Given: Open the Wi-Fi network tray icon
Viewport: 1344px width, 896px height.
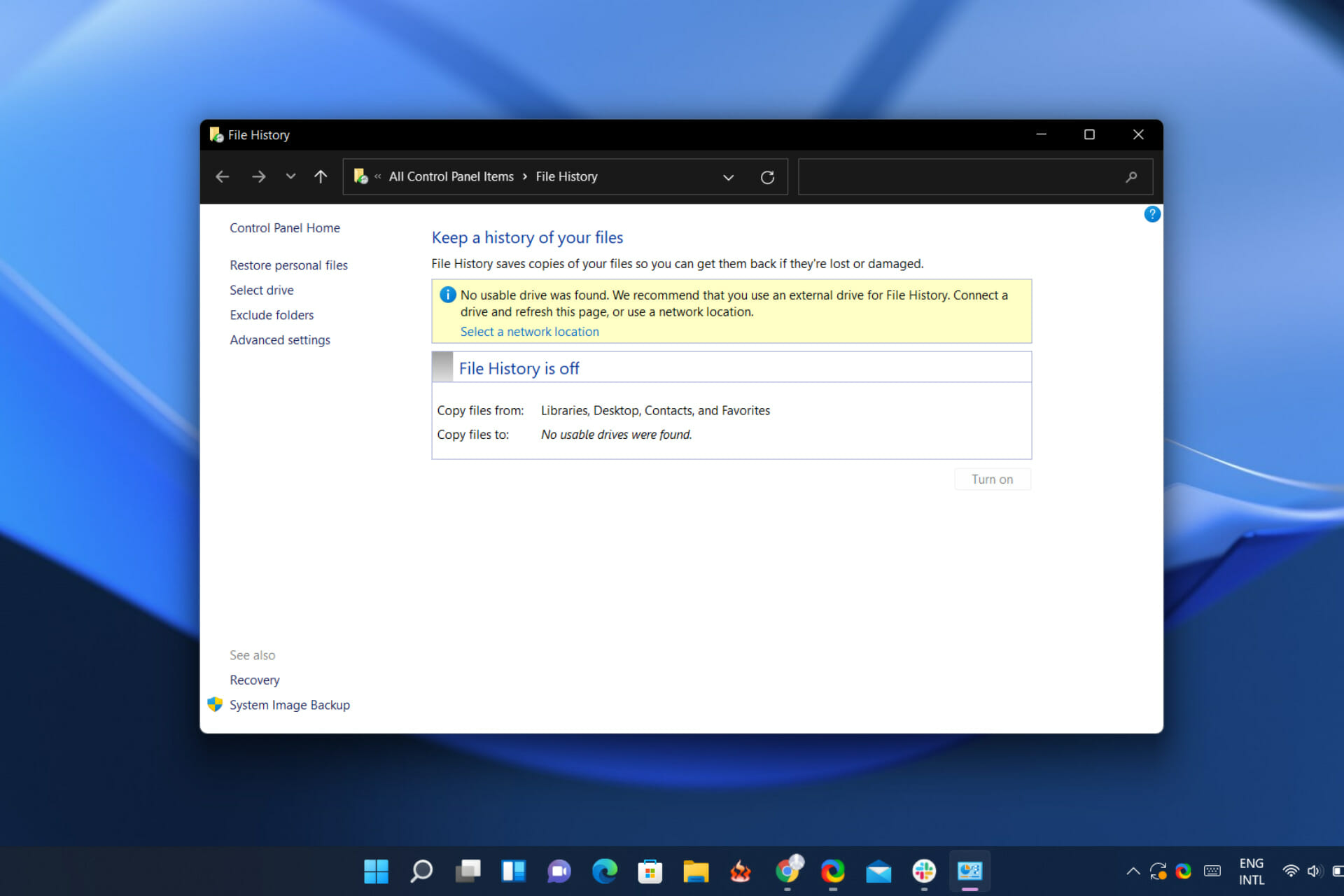Looking at the screenshot, I should coord(1290,871).
